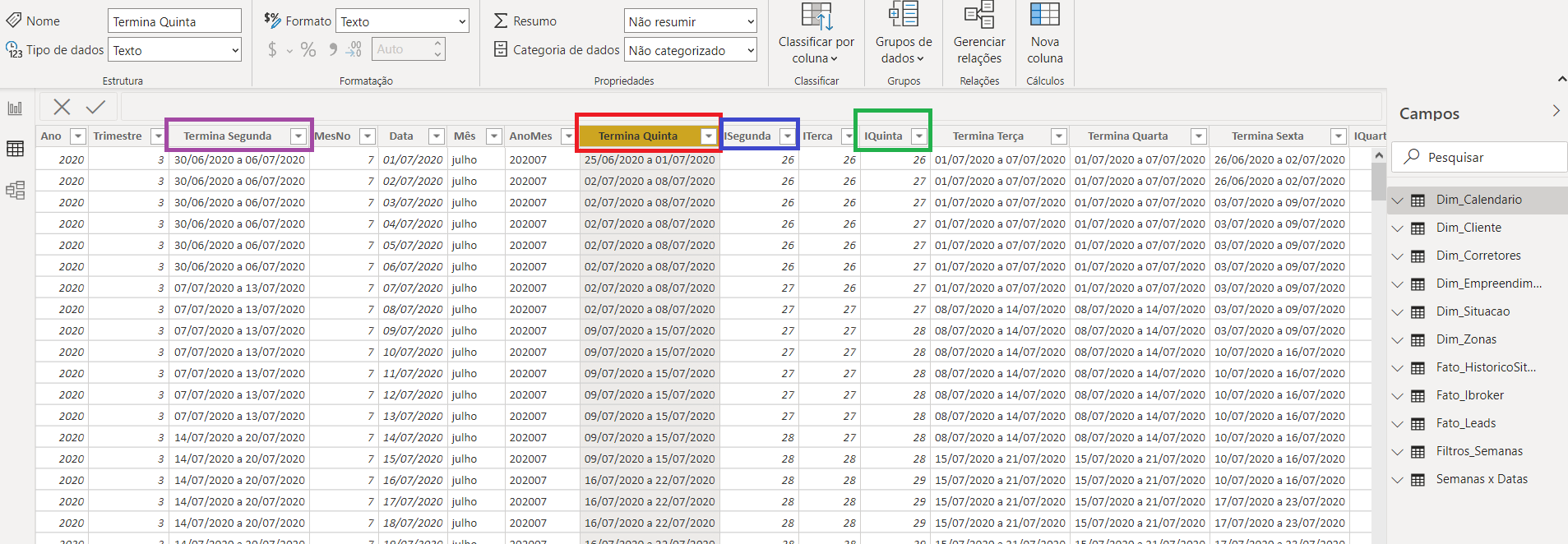Select Fato_Leads in the fields list
This screenshot has width=1568, height=544.
click(x=1466, y=423)
